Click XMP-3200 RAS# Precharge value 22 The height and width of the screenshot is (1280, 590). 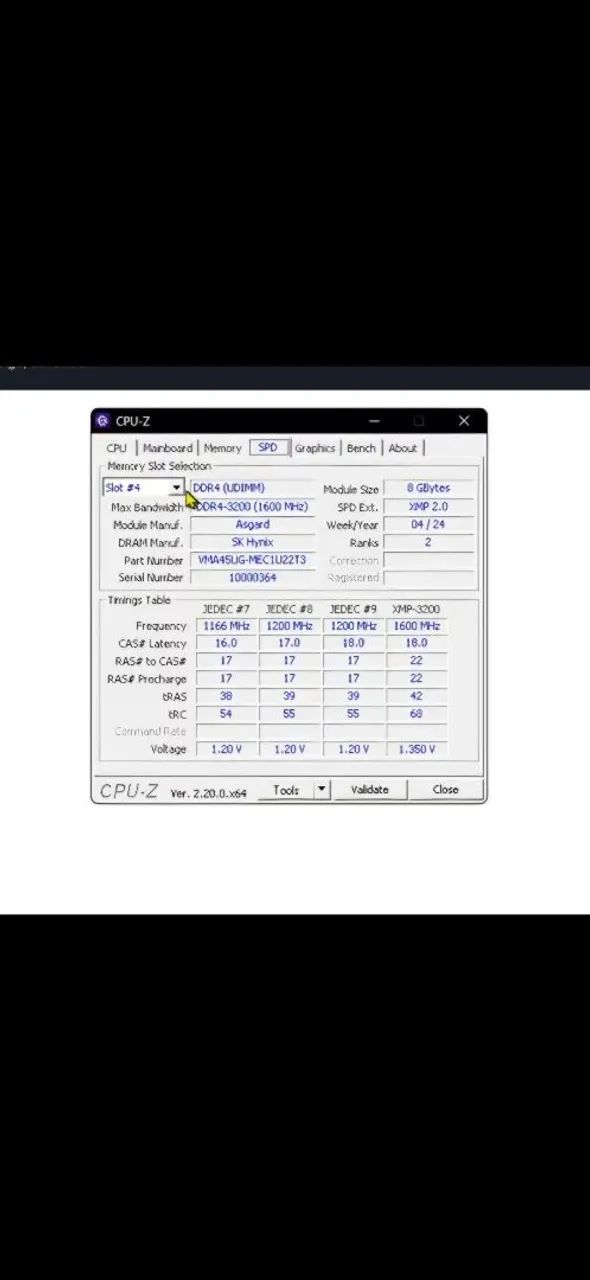pos(416,679)
